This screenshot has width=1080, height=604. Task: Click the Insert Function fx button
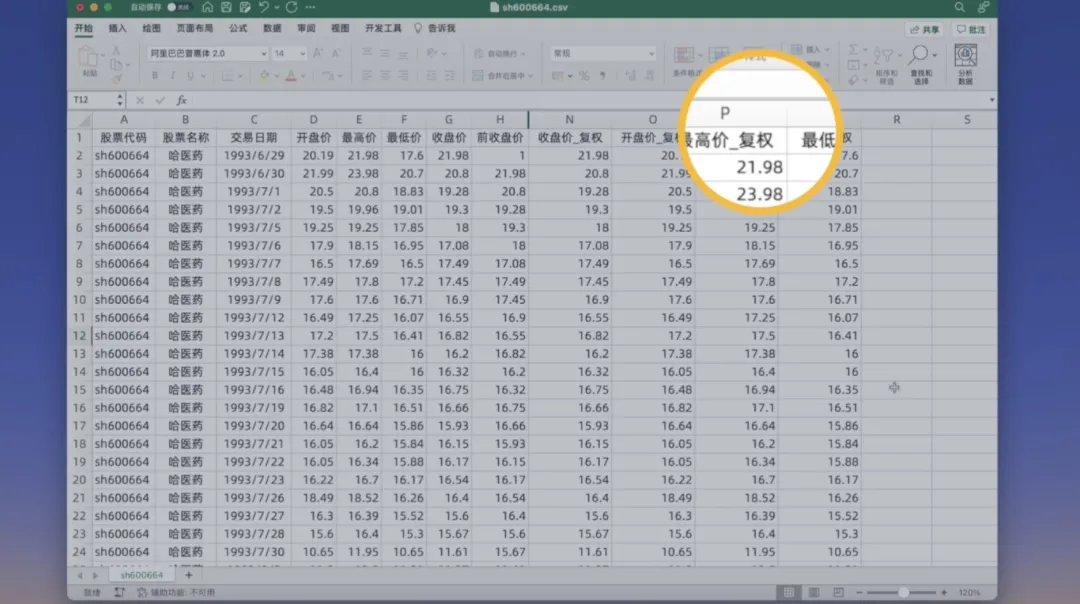tap(181, 101)
